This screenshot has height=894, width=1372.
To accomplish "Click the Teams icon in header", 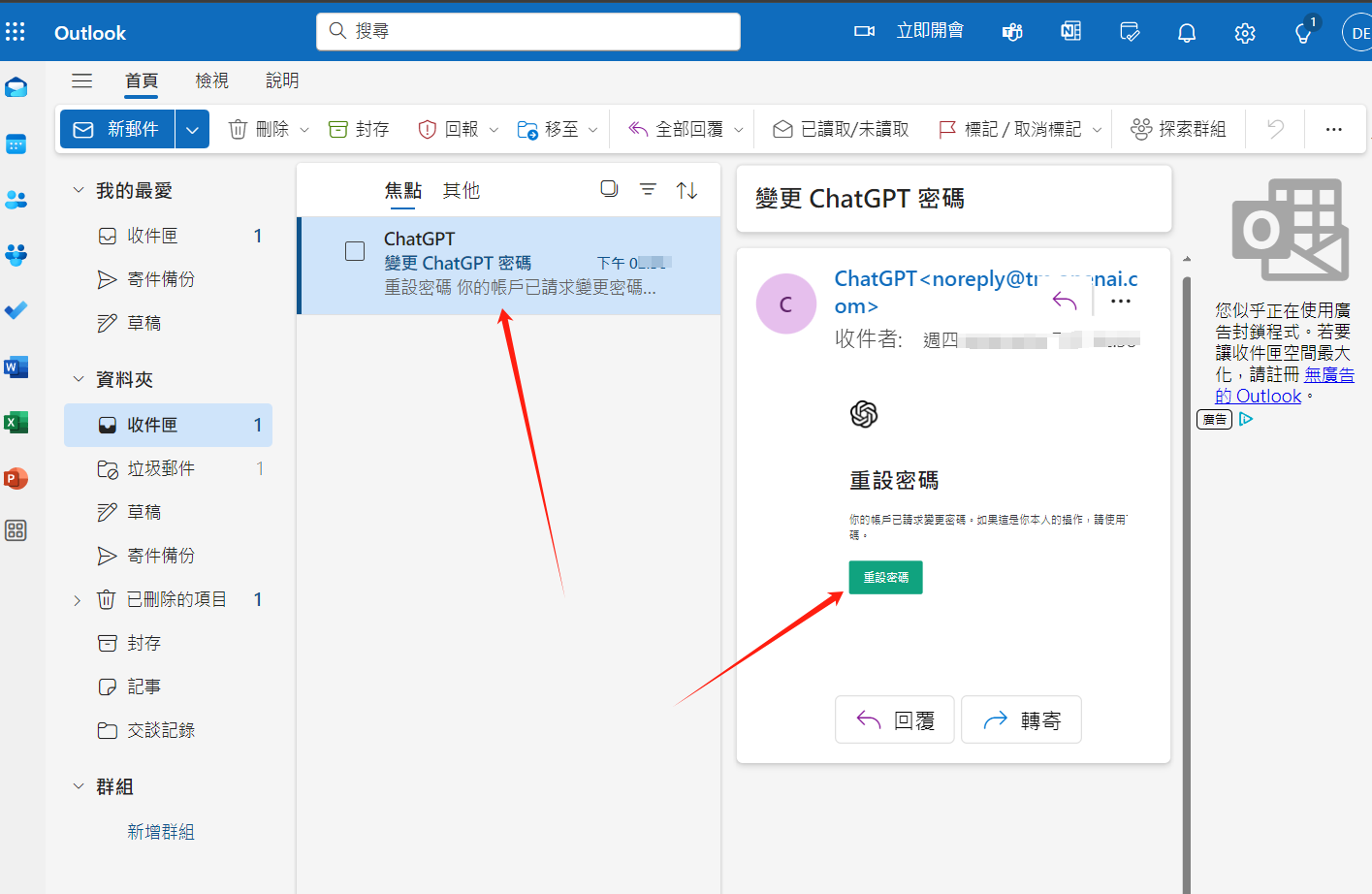I will click(x=1012, y=32).
